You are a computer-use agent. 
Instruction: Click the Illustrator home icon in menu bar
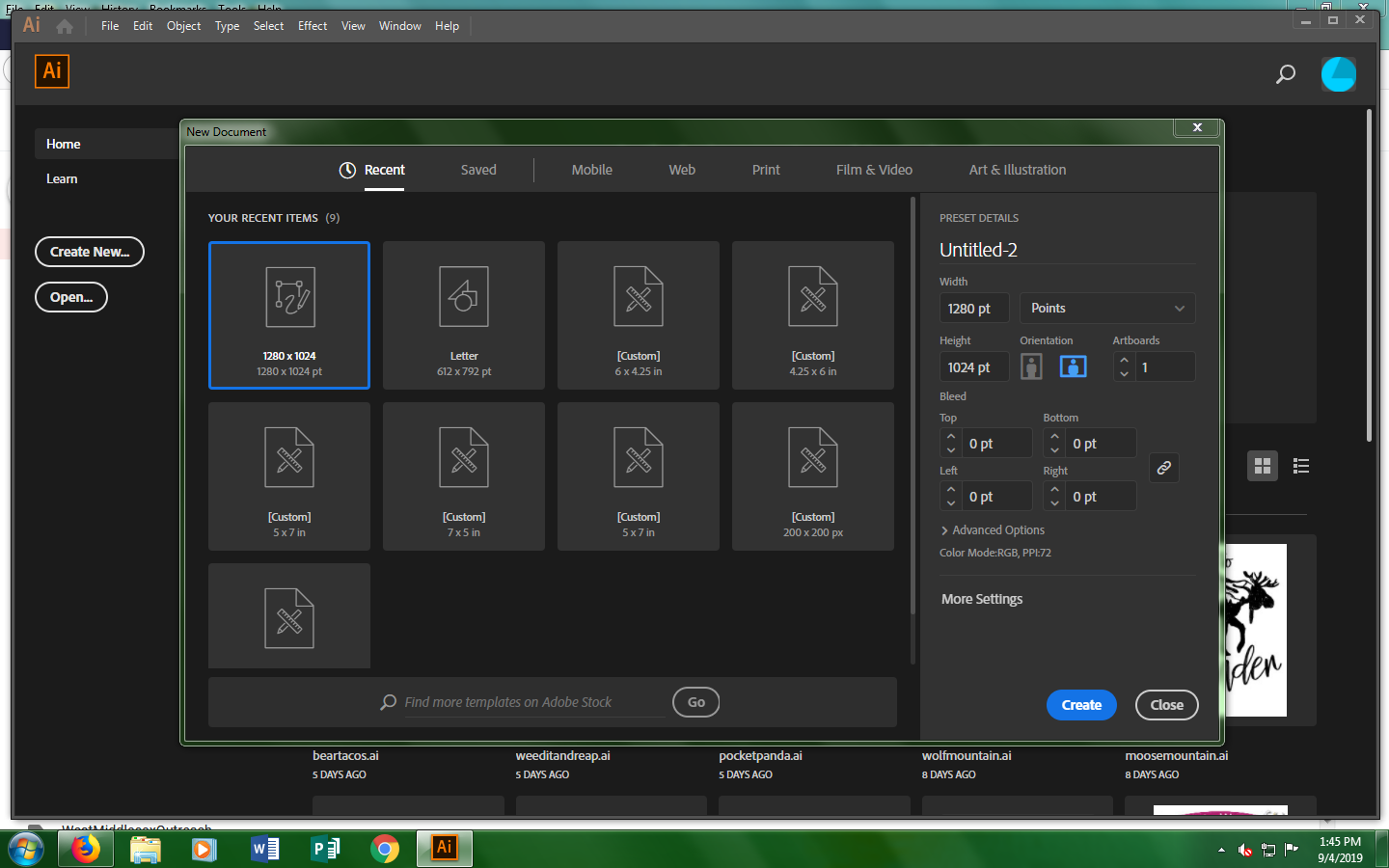(x=65, y=26)
